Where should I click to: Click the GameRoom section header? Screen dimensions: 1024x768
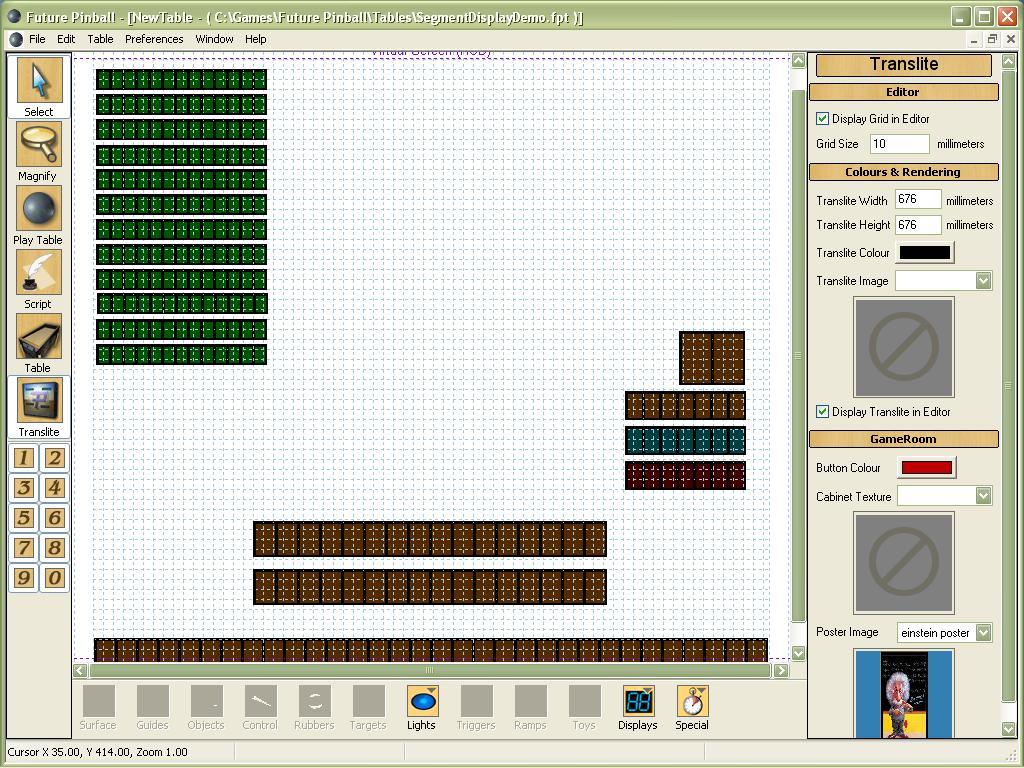[903, 439]
